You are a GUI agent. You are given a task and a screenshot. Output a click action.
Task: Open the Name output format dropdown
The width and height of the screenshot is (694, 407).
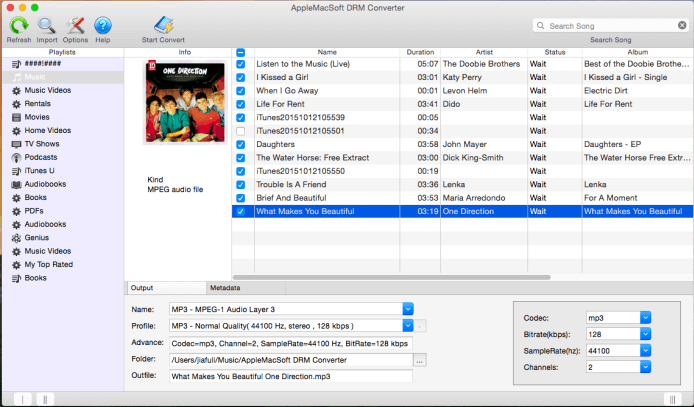(407, 309)
